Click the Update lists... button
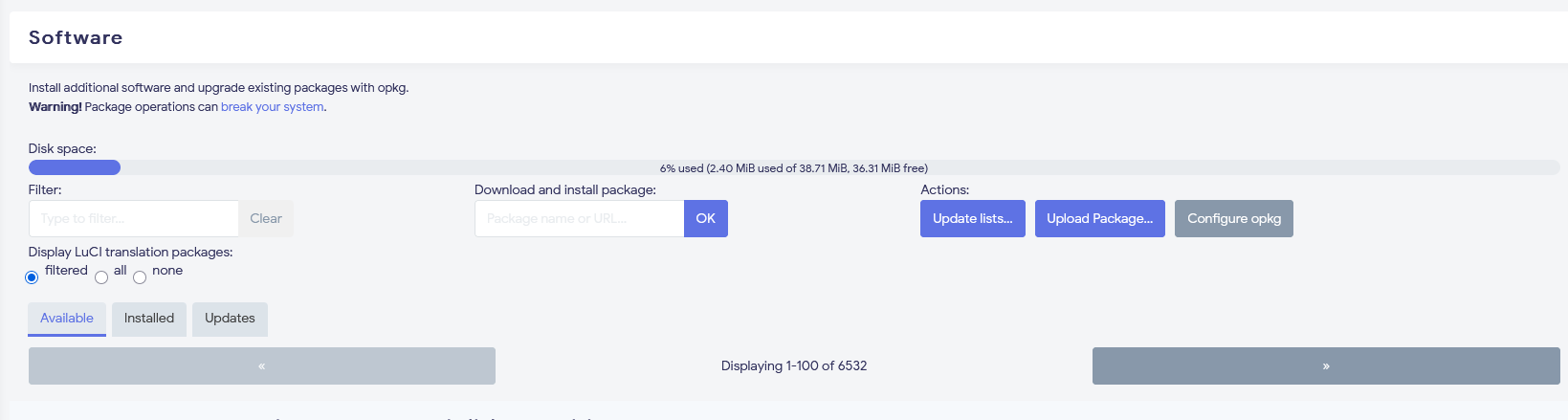Viewport: 1568px width, 420px height. coord(972,218)
